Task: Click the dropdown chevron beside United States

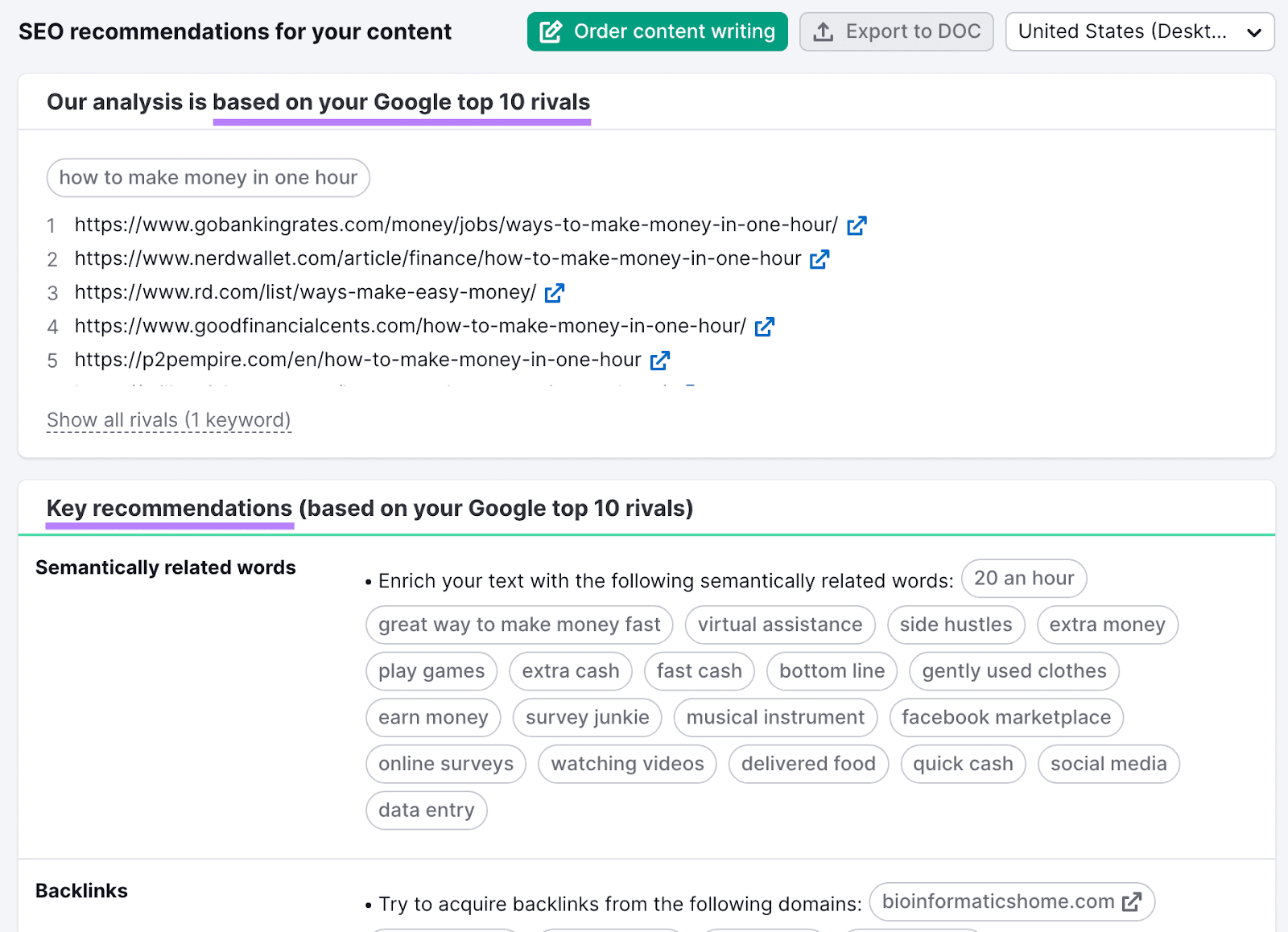Action: [1254, 32]
